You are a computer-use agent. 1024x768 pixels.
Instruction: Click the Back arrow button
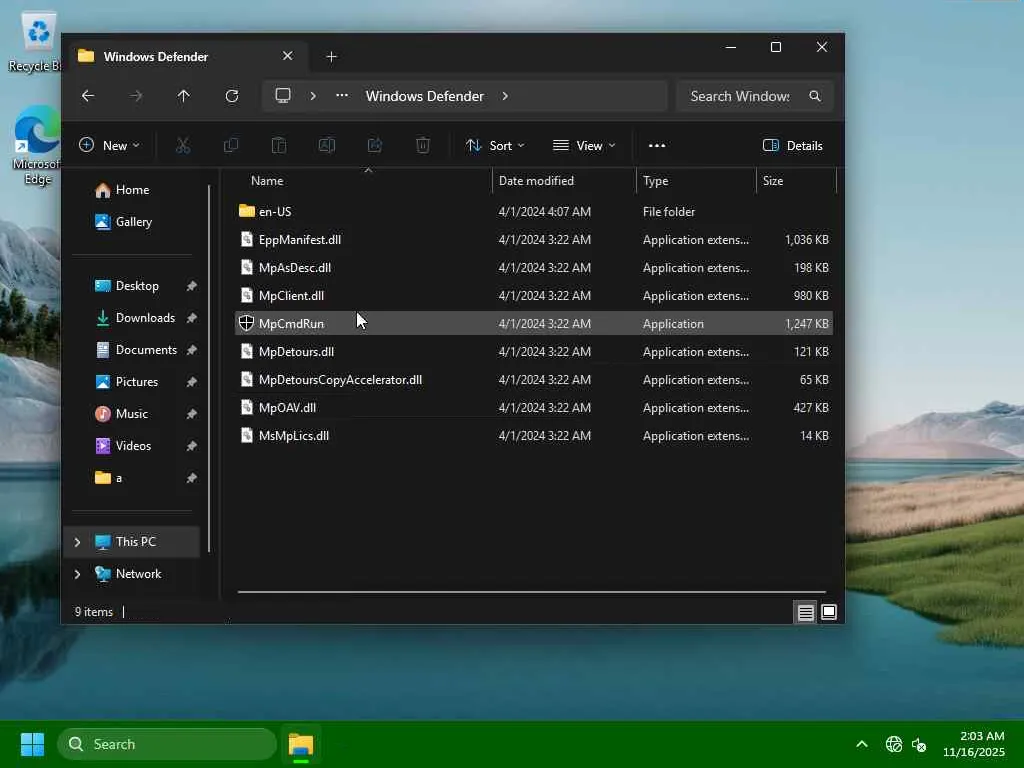[88, 96]
